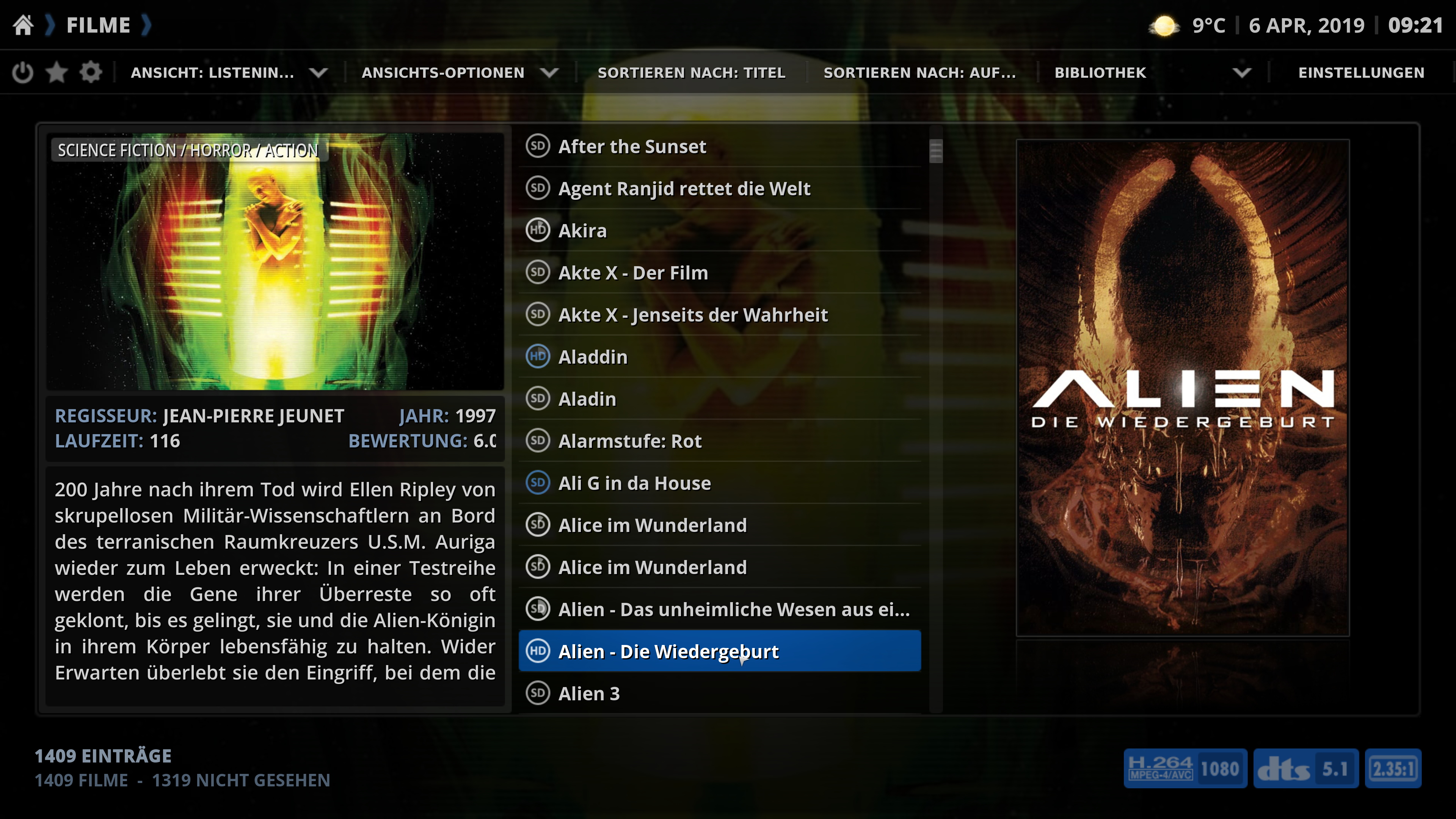The height and width of the screenshot is (819, 1456).
Task: Go to the Home icon
Action: coord(23,25)
